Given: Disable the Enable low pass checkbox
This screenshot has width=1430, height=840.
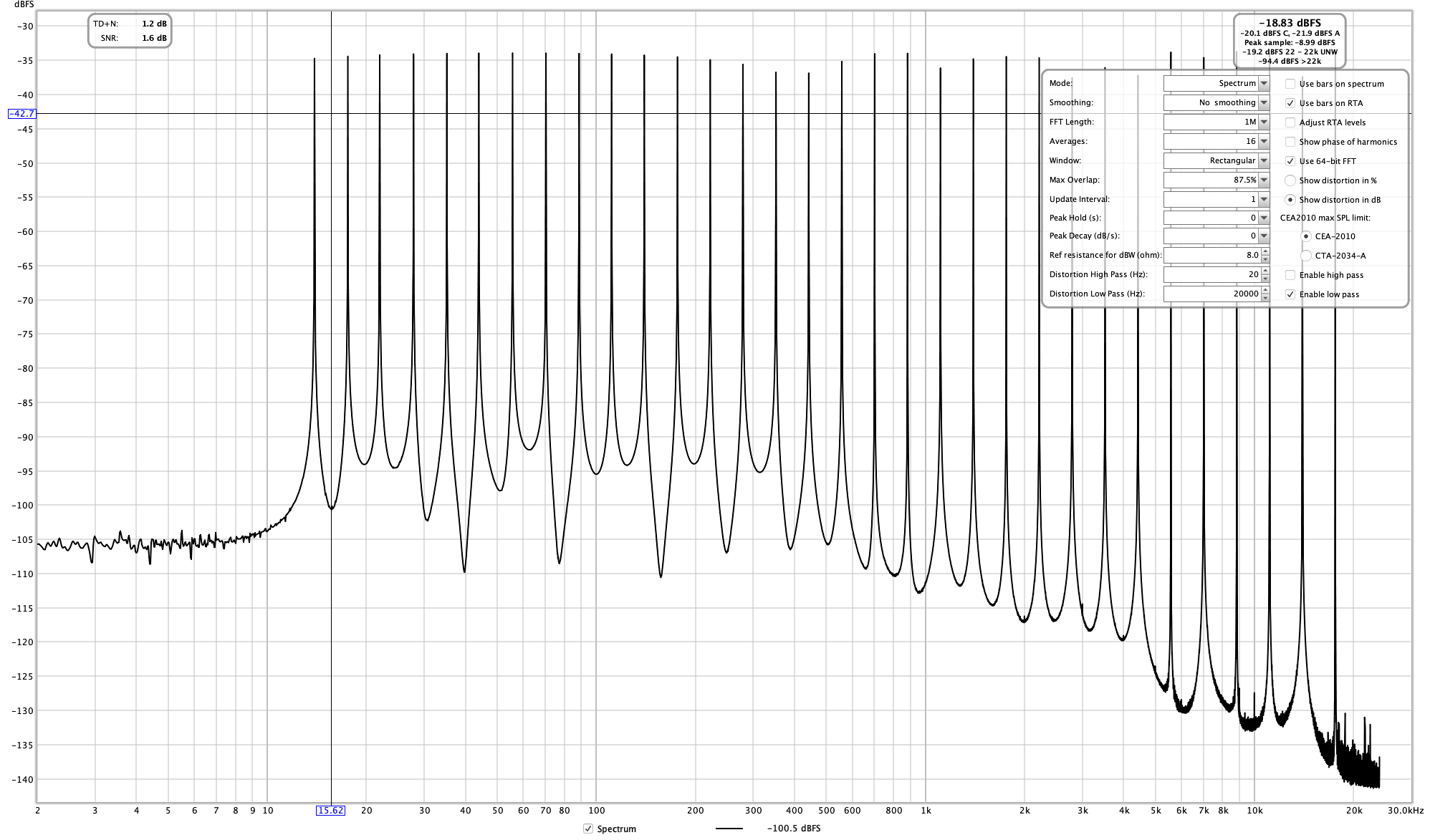Looking at the screenshot, I should click(1290, 294).
